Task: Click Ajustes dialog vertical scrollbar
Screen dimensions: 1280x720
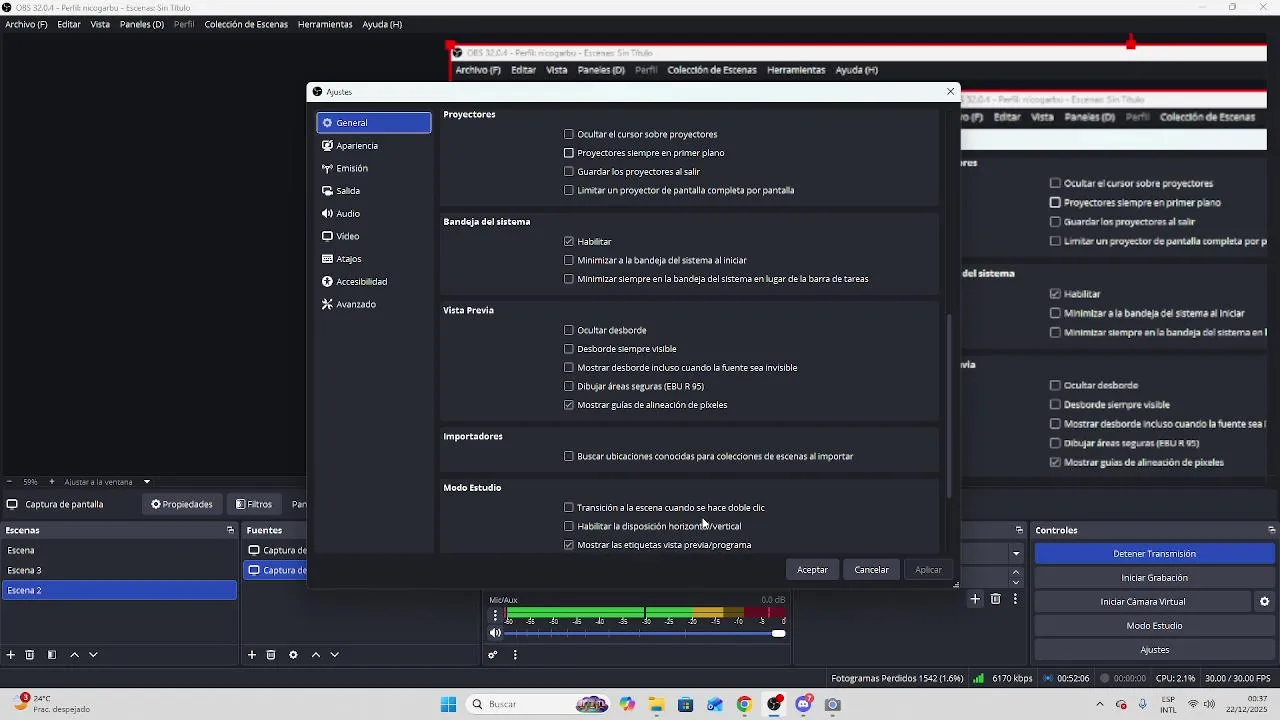Action: pos(949,406)
